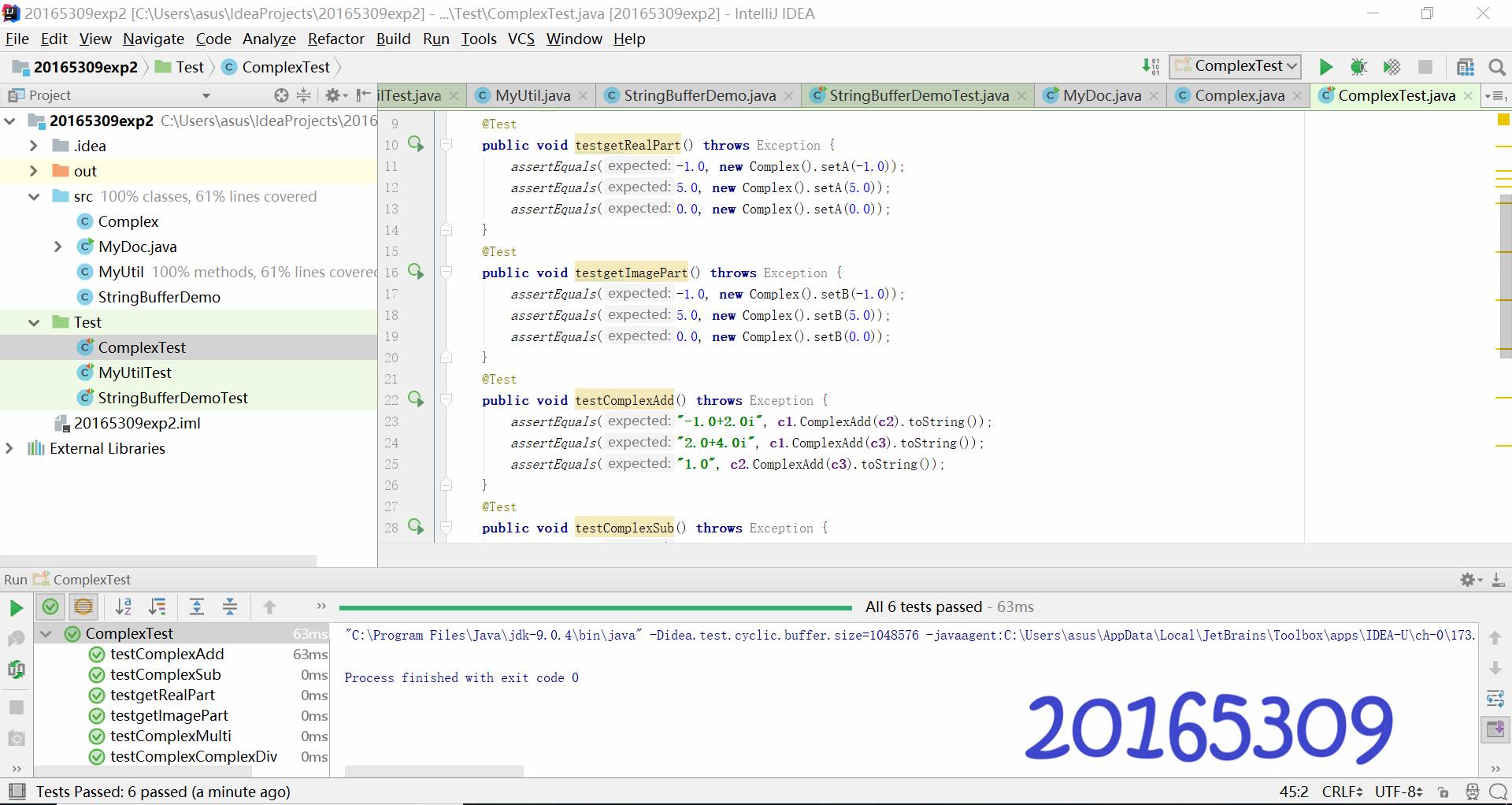Click ComplexTest breadcrumb in navigation bar
This screenshot has height=805, width=1512.
(x=276, y=67)
